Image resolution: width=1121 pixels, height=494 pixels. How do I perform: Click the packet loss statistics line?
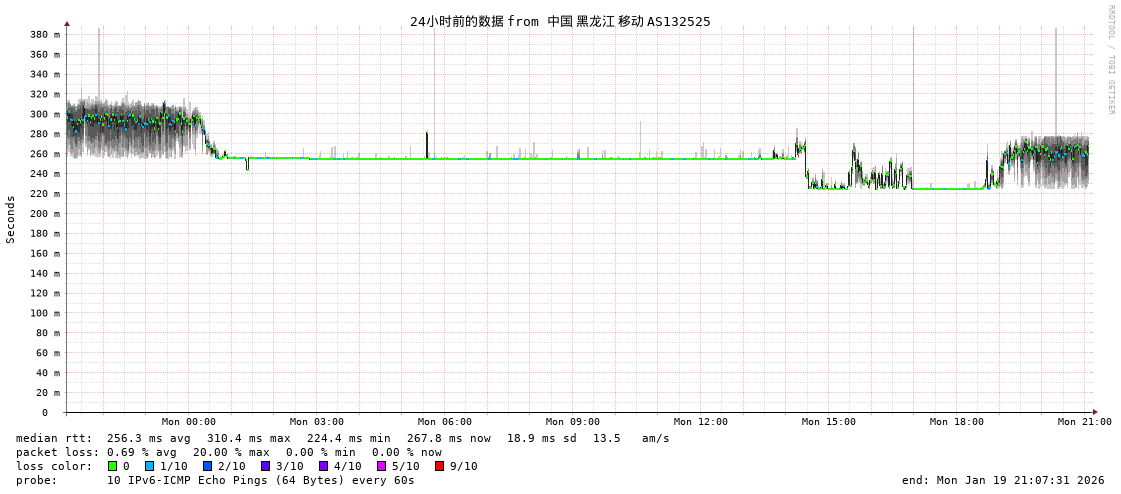228,452
